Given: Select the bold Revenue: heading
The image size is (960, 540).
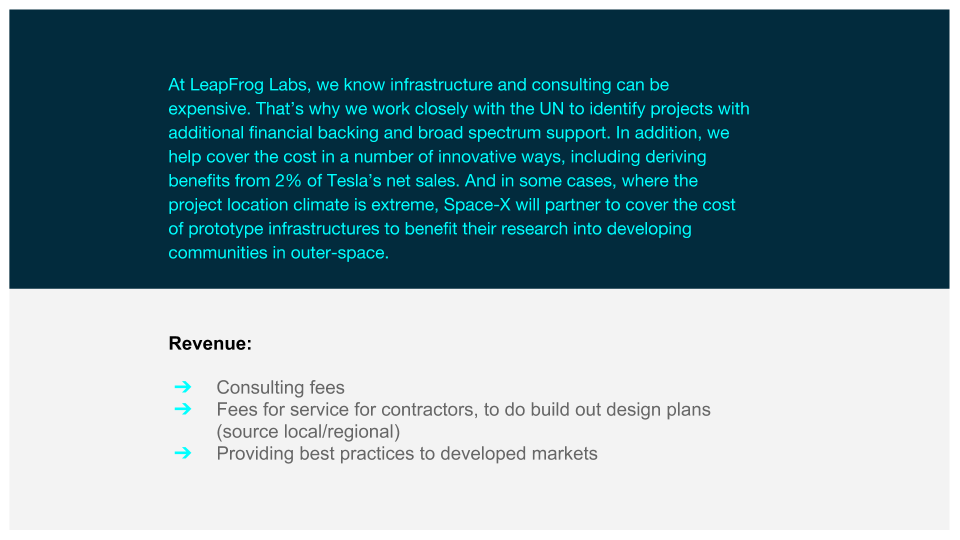Looking at the screenshot, I should pos(210,344).
